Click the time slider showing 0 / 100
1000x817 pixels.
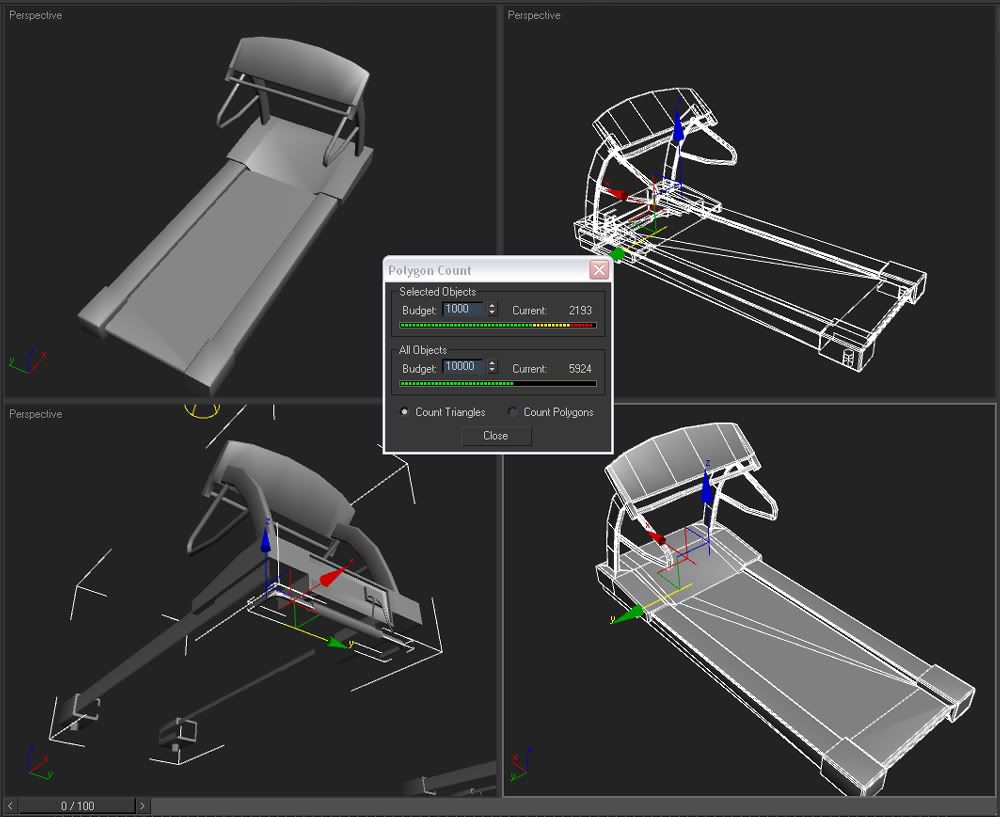[x=77, y=806]
